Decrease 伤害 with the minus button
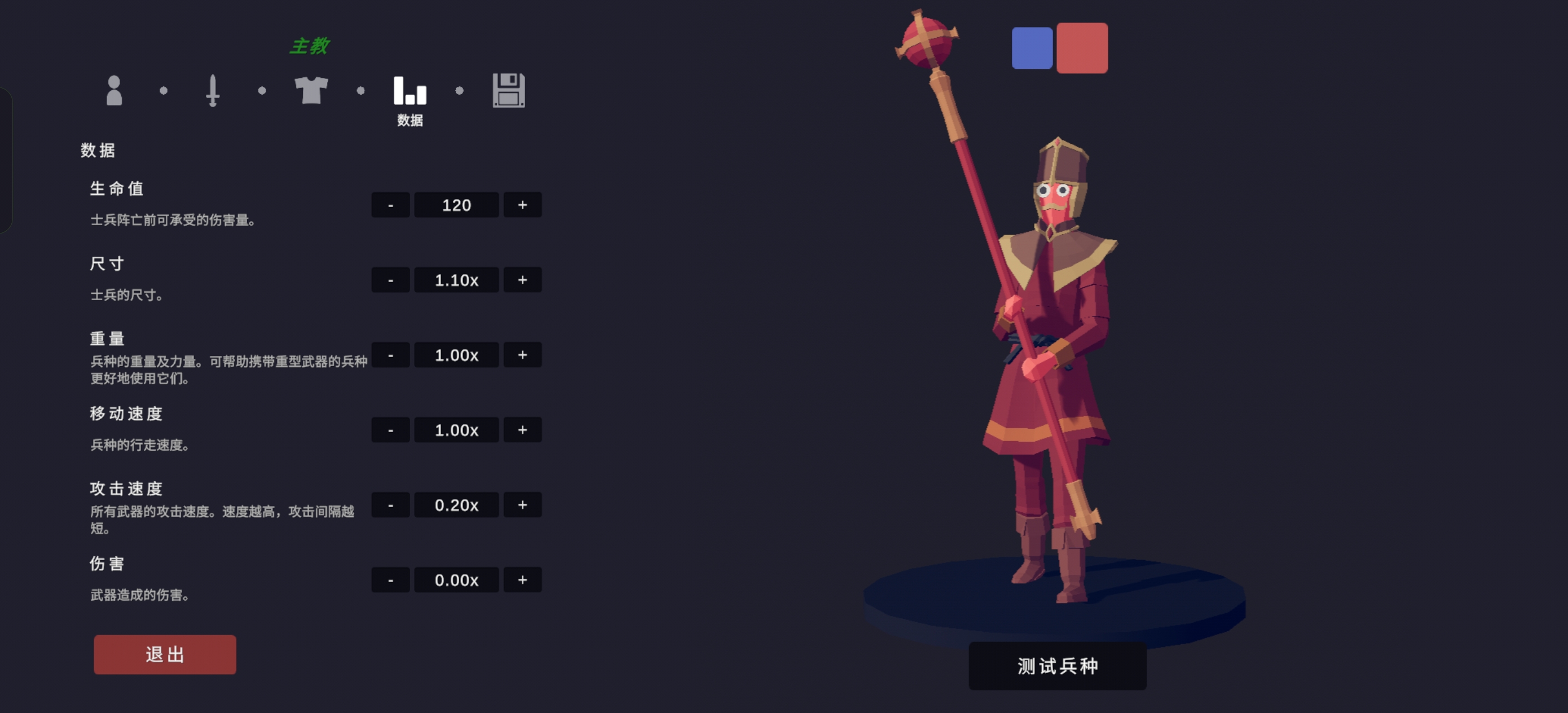 coord(390,580)
